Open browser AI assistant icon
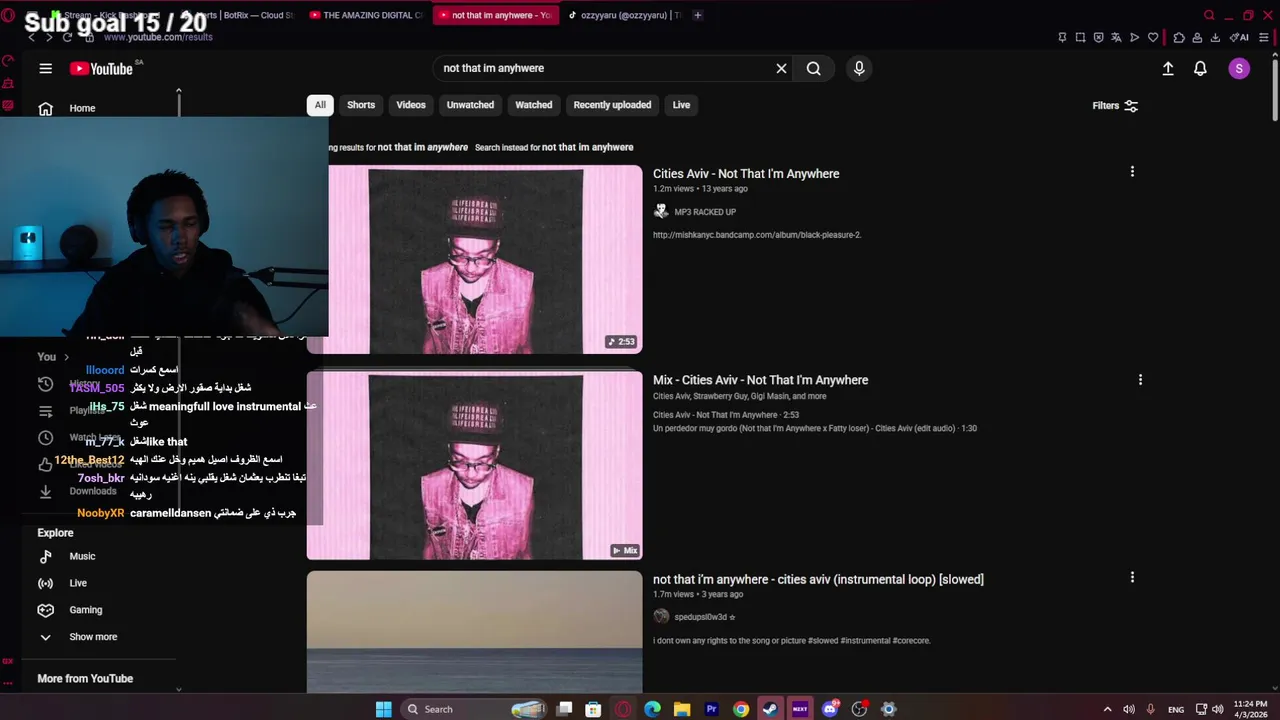 pos(1241,37)
